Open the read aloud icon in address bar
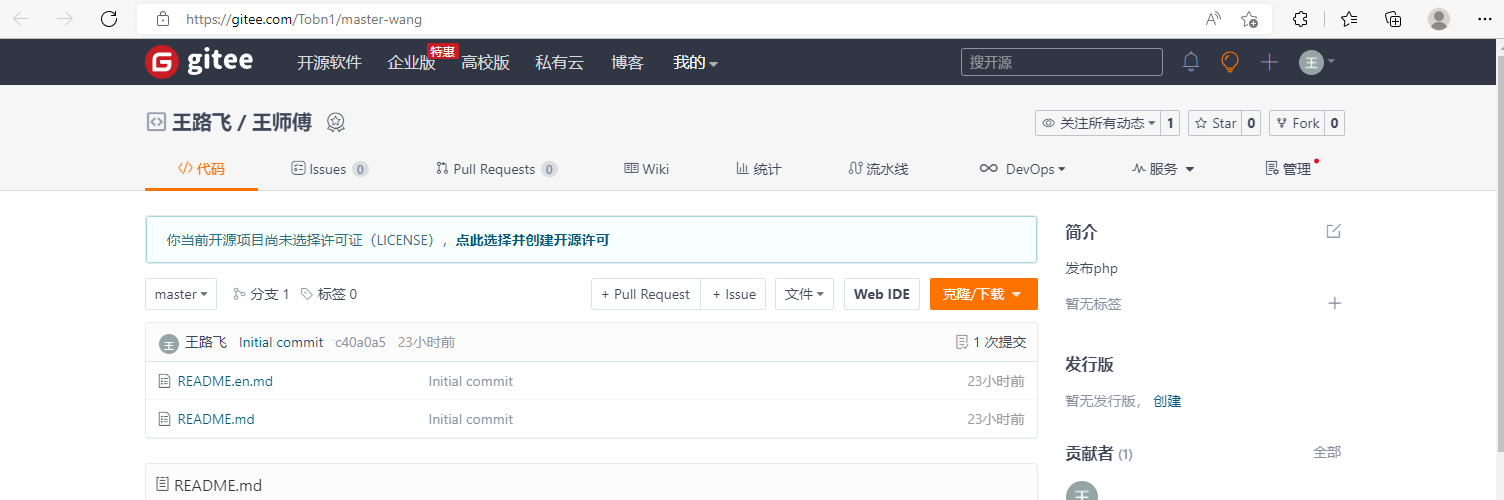The image size is (1504, 500). coord(1213,19)
